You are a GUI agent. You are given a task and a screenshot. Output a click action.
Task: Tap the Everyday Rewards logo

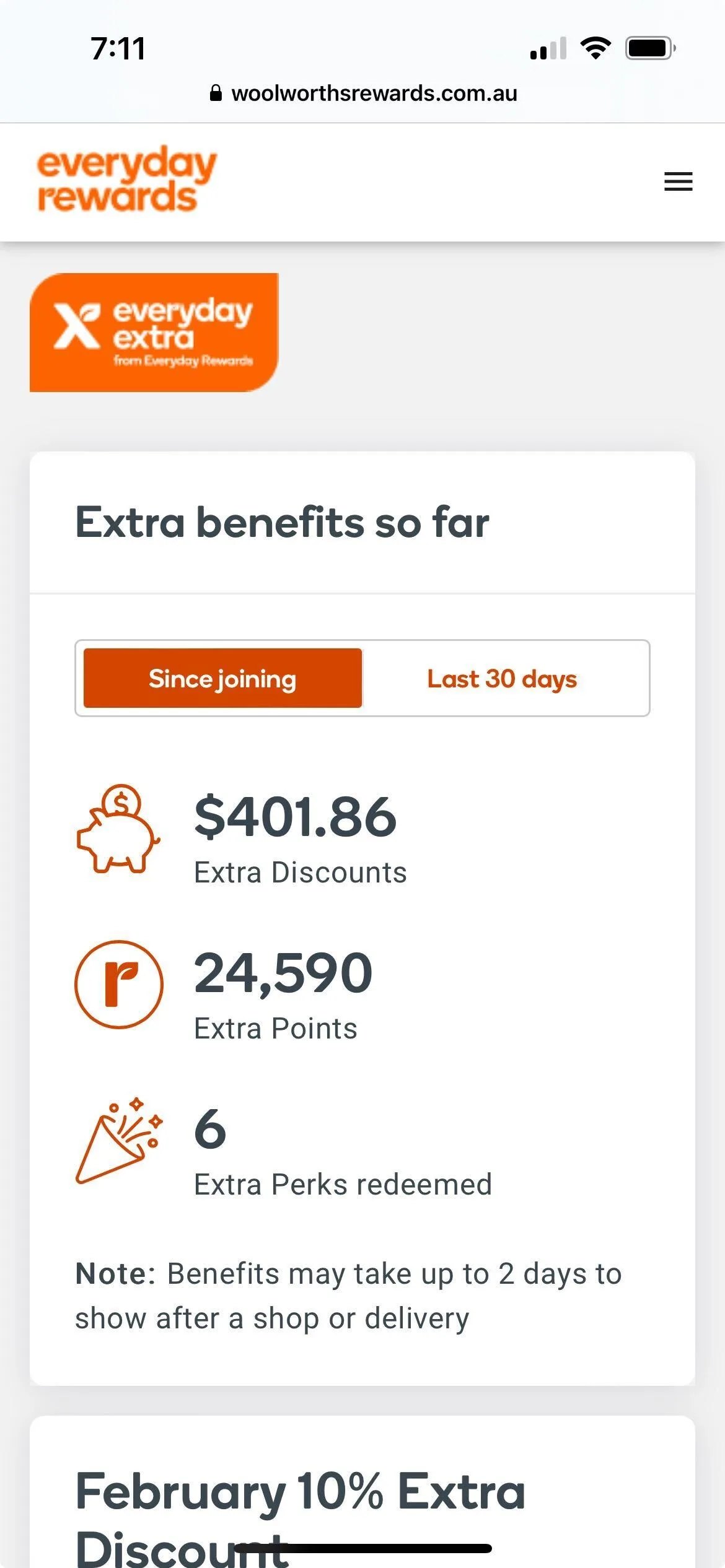pos(127,180)
